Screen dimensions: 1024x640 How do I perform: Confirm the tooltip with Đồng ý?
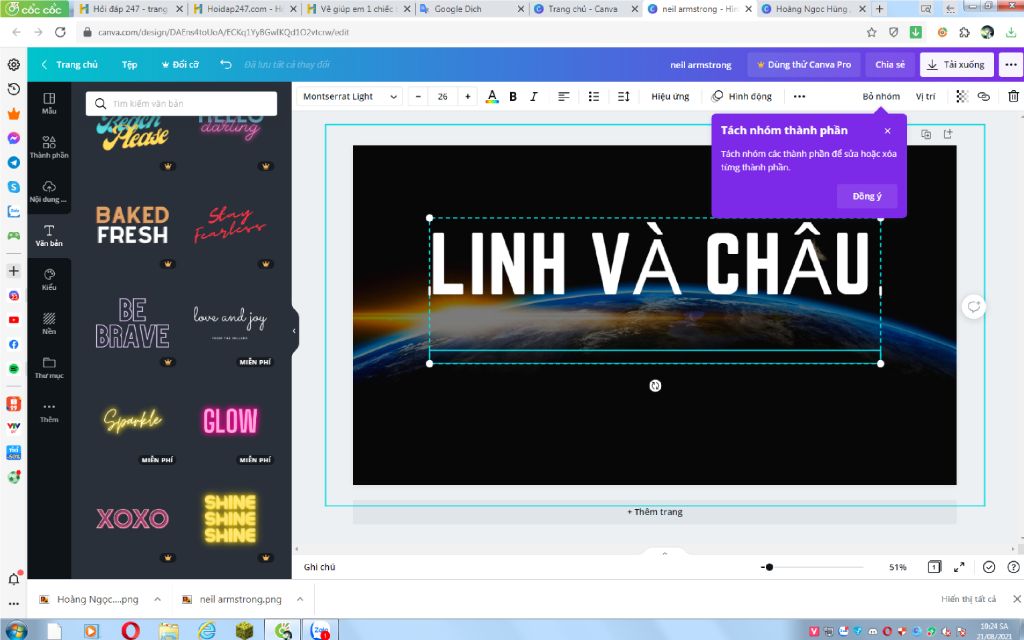[867, 196]
